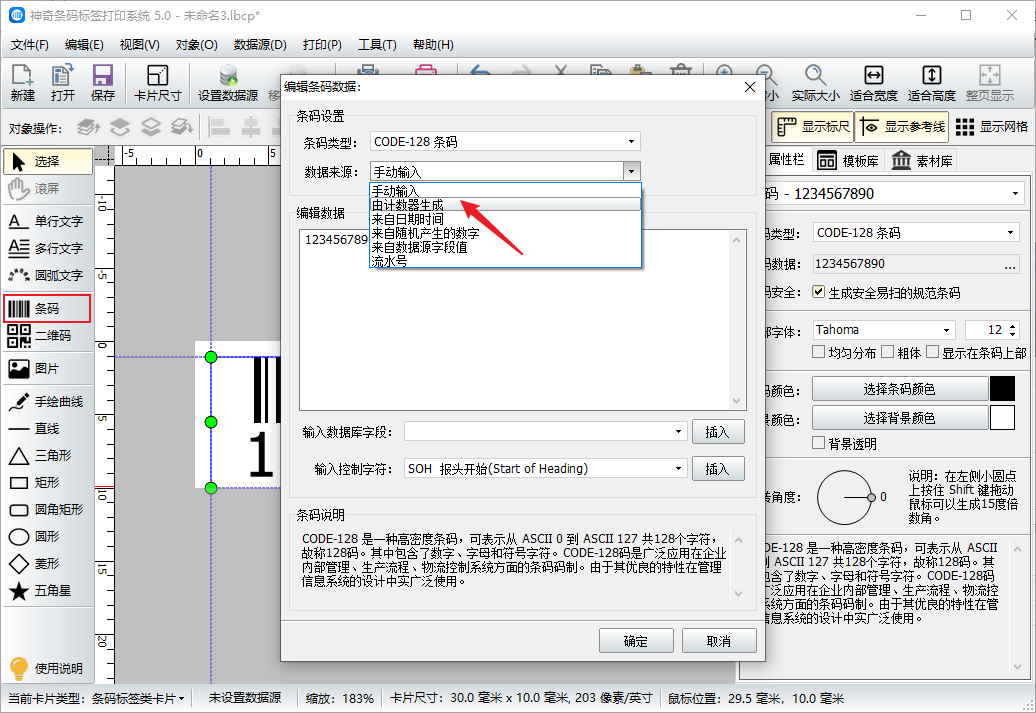The width and height of the screenshot is (1036, 713).
Task: Open the Data Source (数据源) menu
Action: (x=260, y=44)
